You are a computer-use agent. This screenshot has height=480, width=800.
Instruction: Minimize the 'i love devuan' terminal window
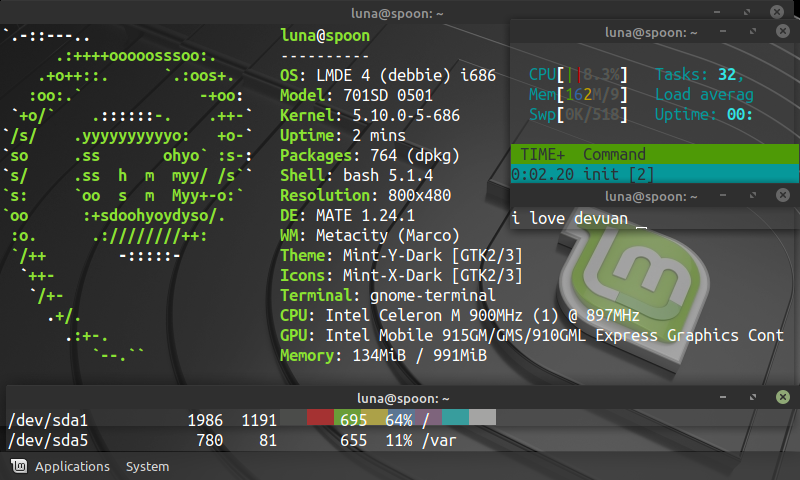click(723, 195)
